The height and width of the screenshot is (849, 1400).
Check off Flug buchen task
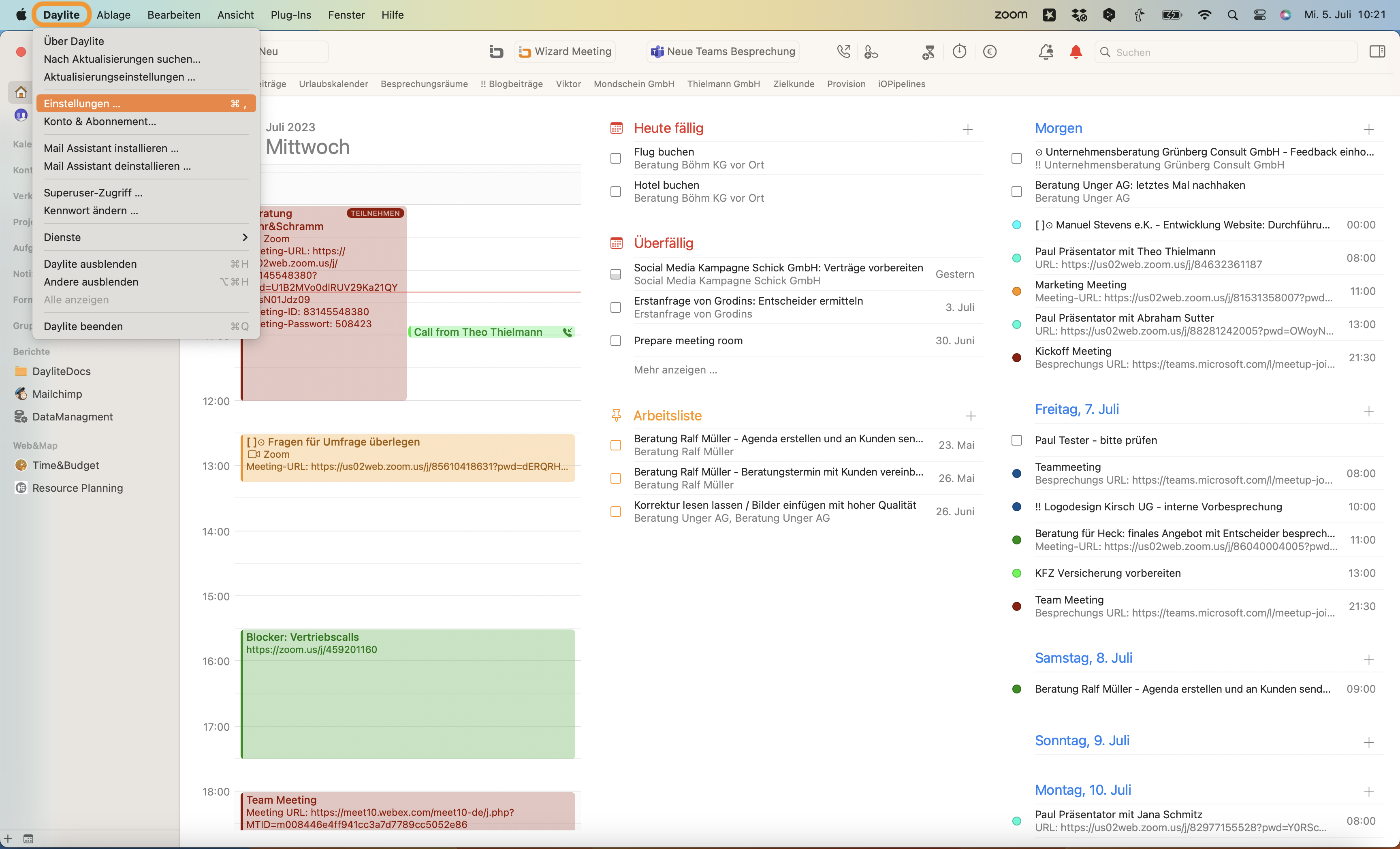[615, 158]
